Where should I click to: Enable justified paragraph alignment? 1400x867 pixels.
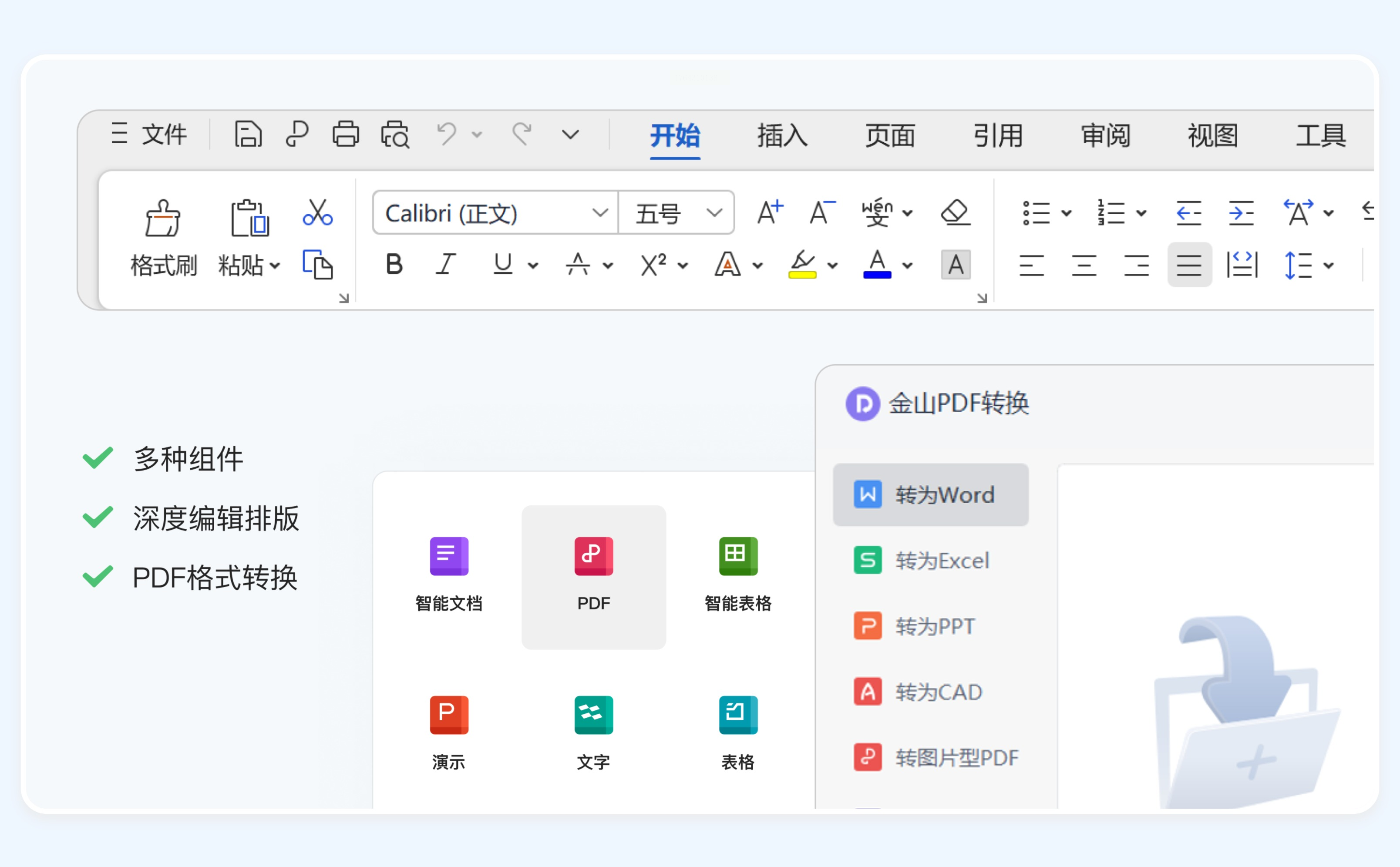[1189, 265]
